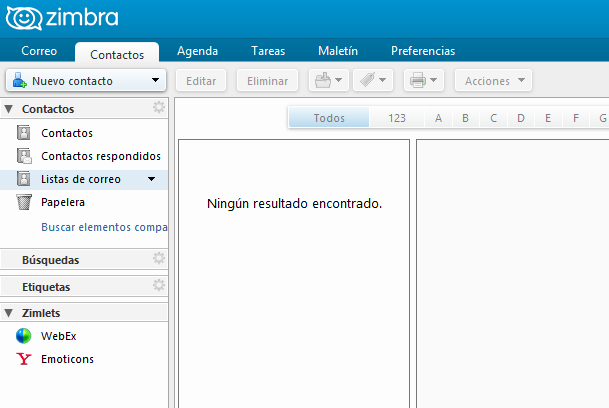Select the Listas de correo folder
Image resolution: width=609 pixels, height=408 pixels.
coord(84,179)
